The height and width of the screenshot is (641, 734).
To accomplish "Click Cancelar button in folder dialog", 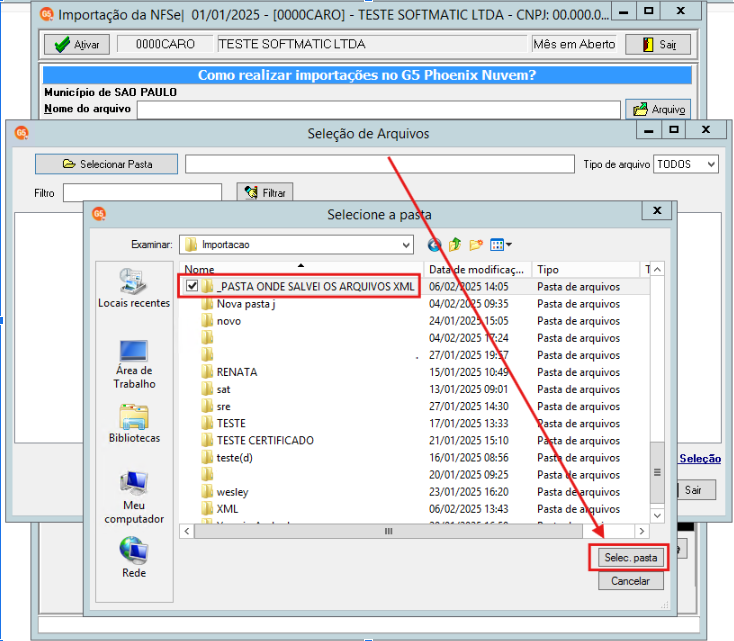I will point(631,581).
